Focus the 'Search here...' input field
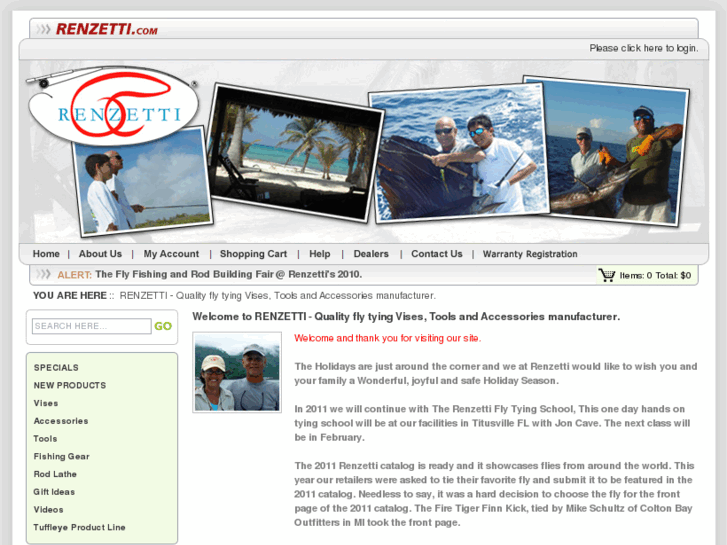 [91, 326]
